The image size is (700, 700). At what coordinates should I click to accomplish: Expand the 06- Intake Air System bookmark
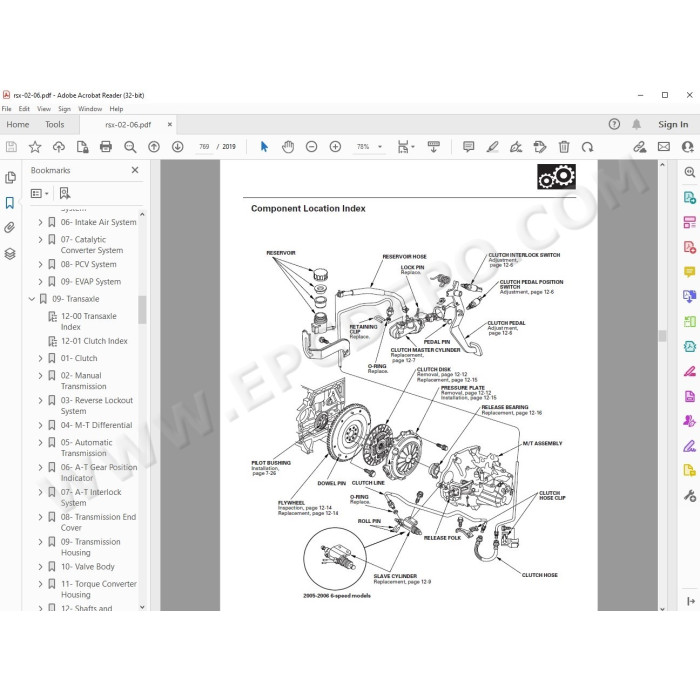coord(40,222)
